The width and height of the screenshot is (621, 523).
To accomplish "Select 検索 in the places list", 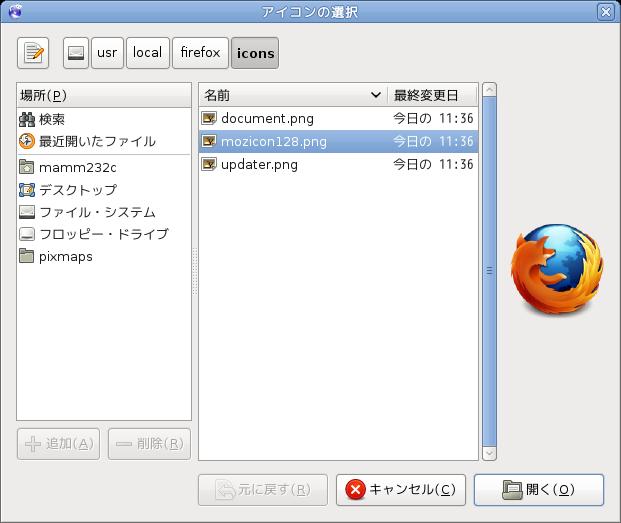I will click(104, 119).
